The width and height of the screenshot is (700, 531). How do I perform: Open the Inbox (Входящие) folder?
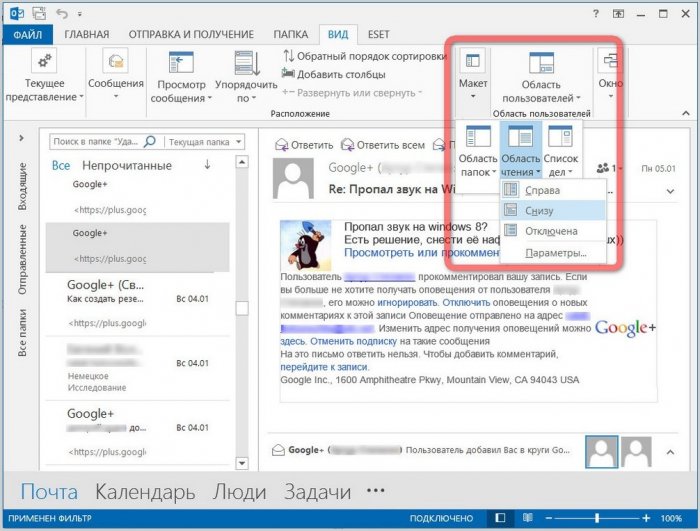coord(22,186)
